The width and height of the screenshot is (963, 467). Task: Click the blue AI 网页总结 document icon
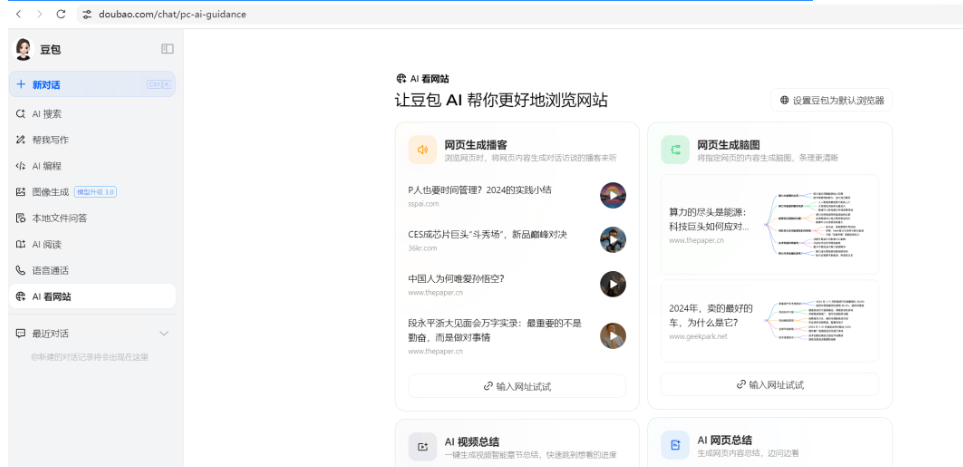pyautogui.click(x=675, y=445)
